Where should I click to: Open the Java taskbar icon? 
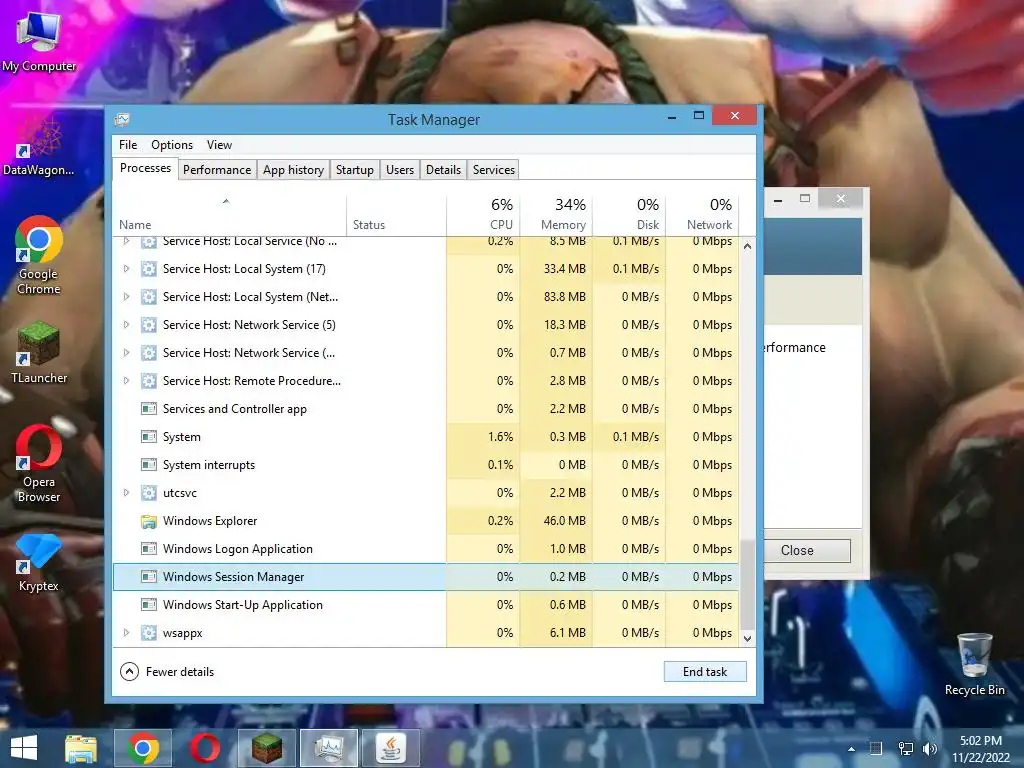point(391,748)
